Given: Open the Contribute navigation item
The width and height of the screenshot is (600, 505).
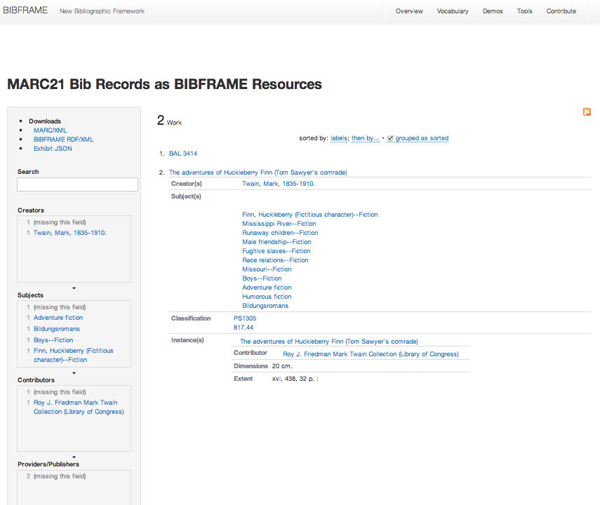Looking at the screenshot, I should coord(561,11).
